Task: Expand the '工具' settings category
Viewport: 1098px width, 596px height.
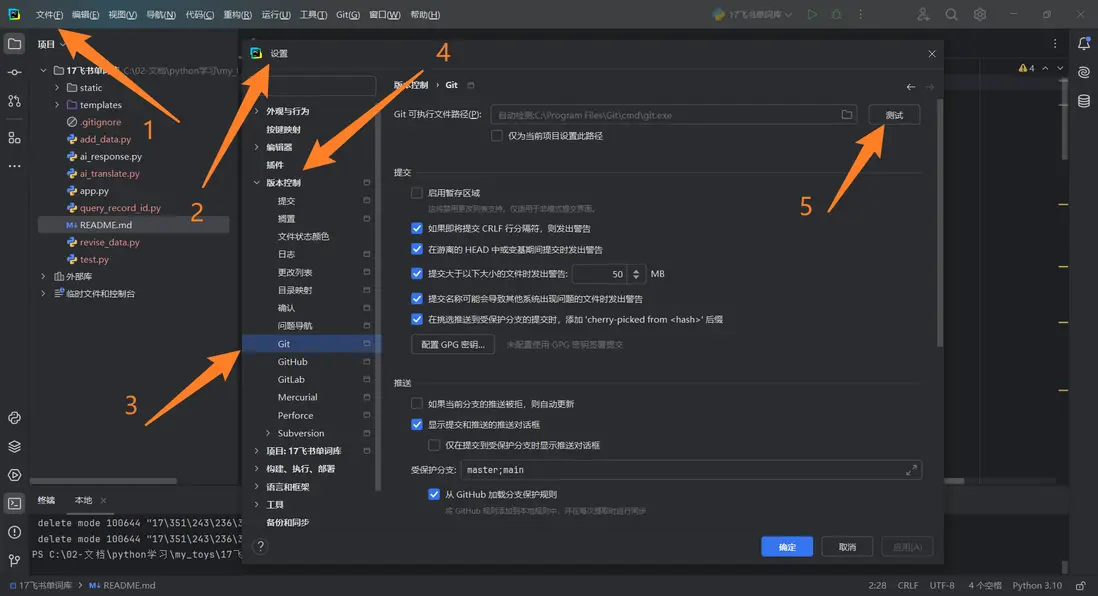Action: 256,504
